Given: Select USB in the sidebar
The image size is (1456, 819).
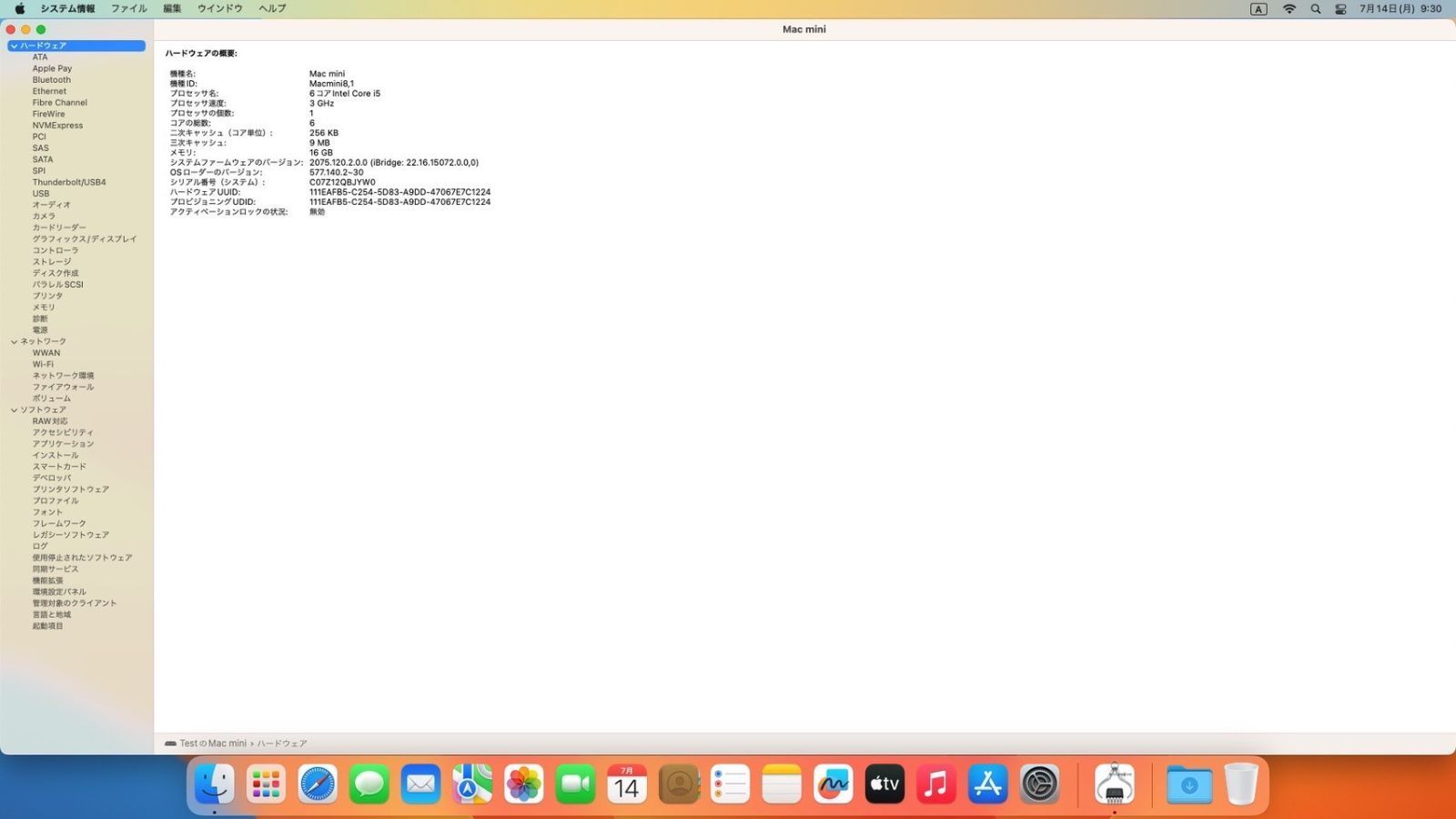Looking at the screenshot, I should pyautogui.click(x=41, y=194).
